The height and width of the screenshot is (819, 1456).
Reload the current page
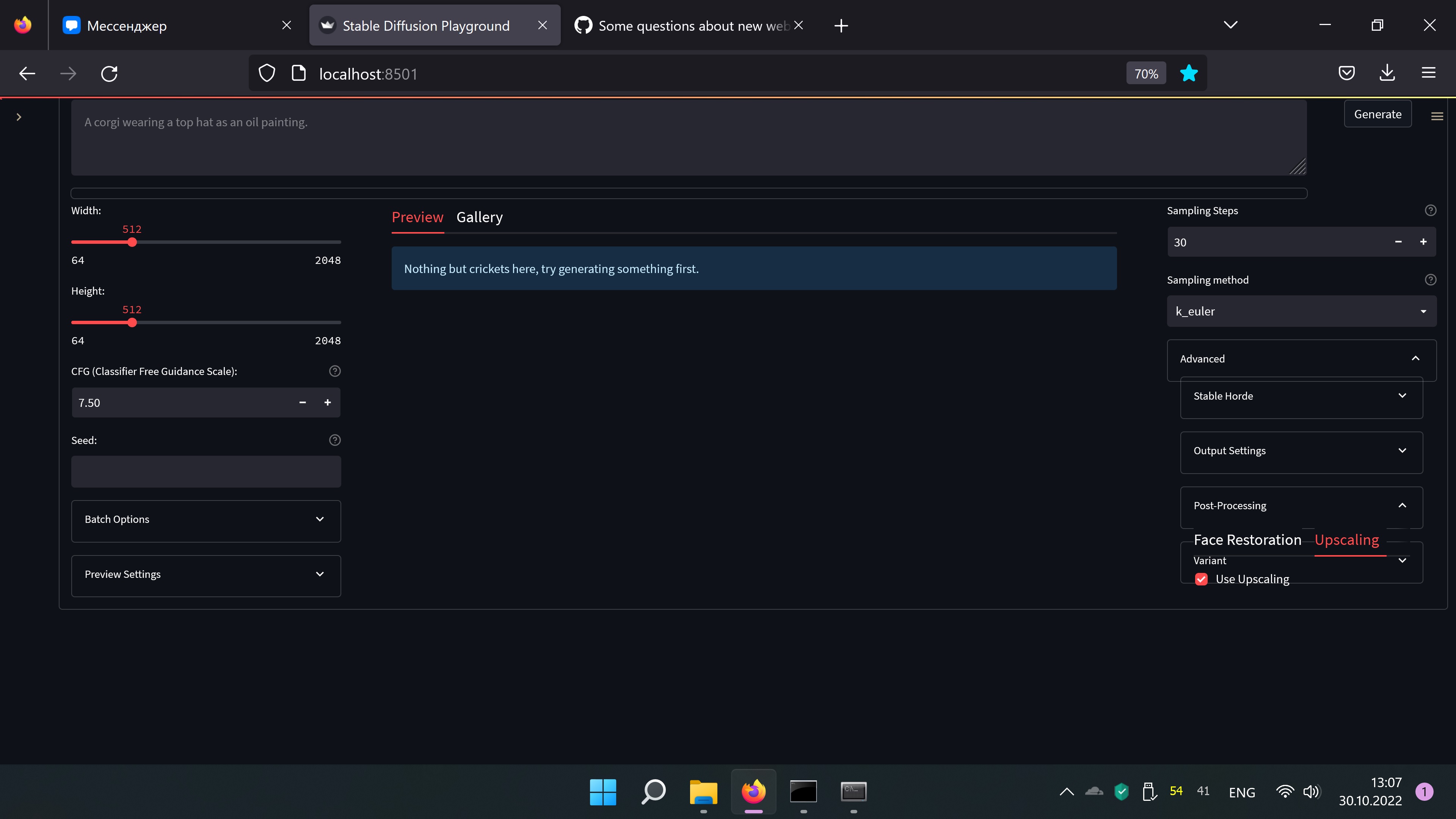(x=108, y=73)
